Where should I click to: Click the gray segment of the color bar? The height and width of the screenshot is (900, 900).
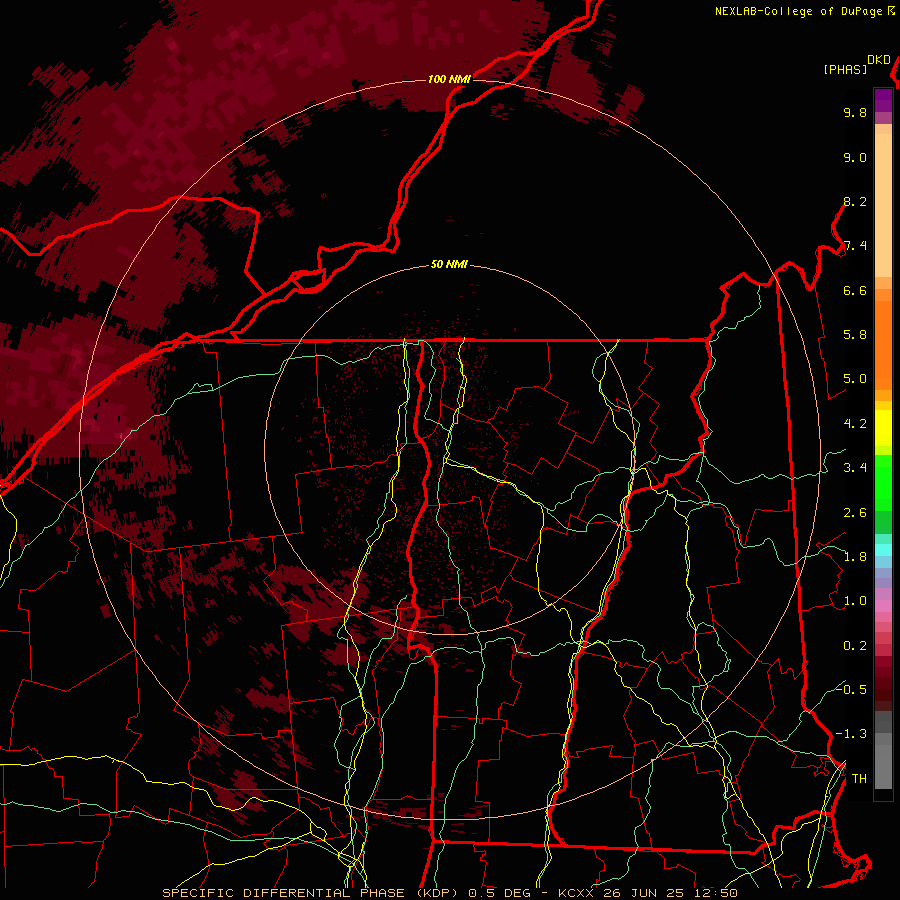coord(883,750)
